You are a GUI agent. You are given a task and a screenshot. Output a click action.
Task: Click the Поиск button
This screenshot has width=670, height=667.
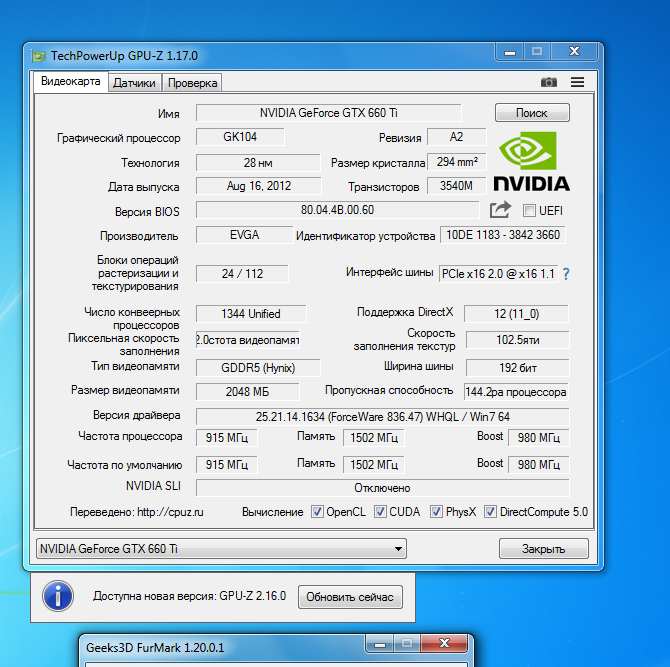[x=531, y=113]
